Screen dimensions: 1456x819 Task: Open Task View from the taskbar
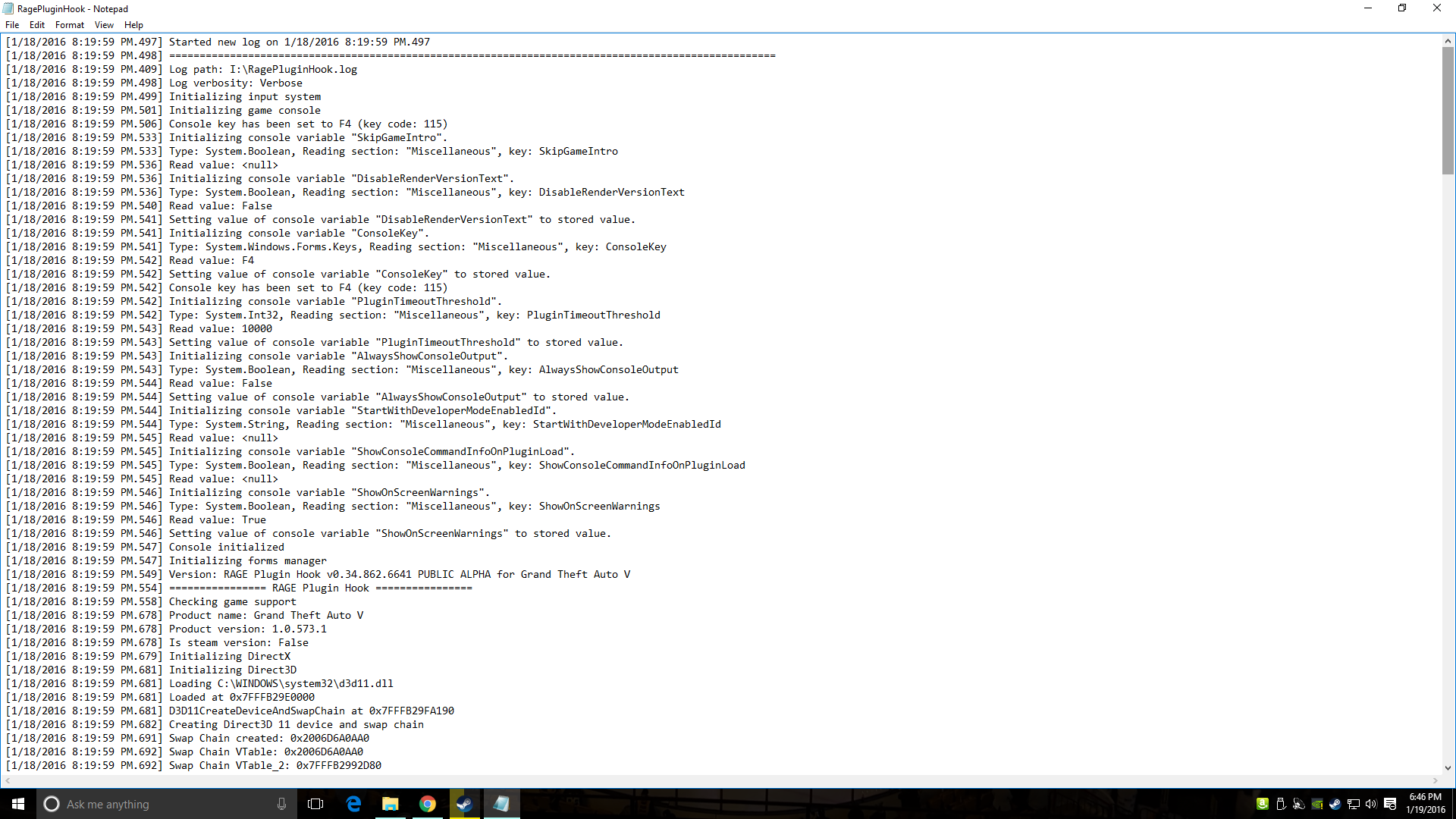pyautogui.click(x=315, y=804)
